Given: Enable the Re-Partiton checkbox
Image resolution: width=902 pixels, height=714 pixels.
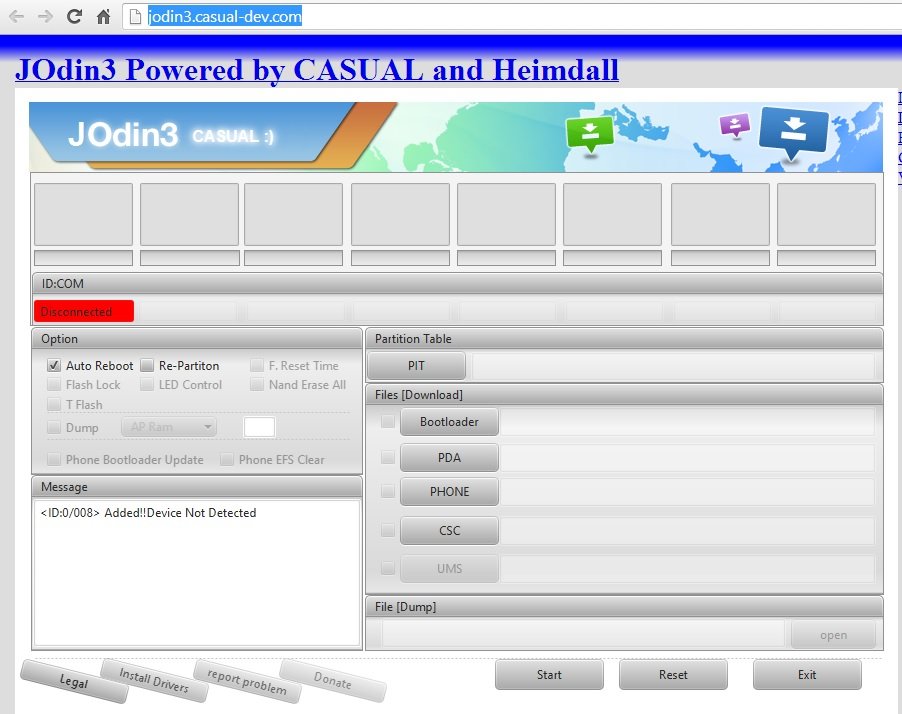Looking at the screenshot, I should pyautogui.click(x=147, y=366).
